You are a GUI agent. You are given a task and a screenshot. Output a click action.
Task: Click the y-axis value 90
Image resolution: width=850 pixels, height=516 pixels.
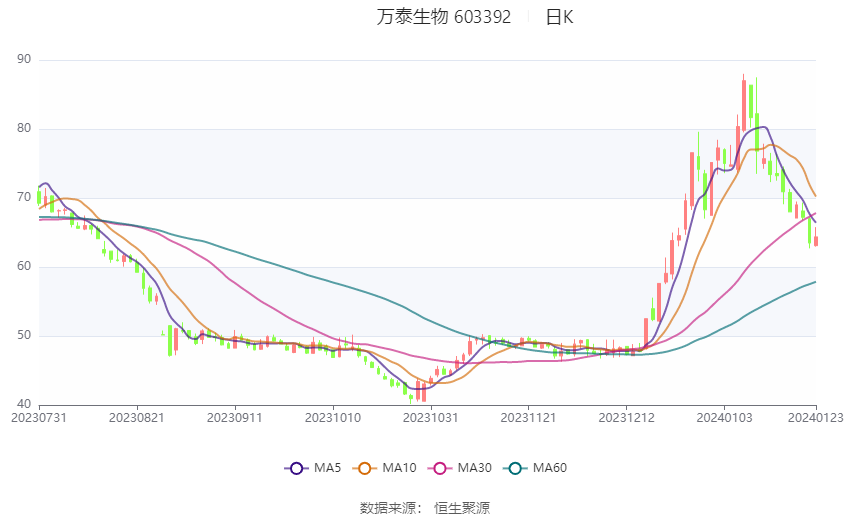coord(24,59)
